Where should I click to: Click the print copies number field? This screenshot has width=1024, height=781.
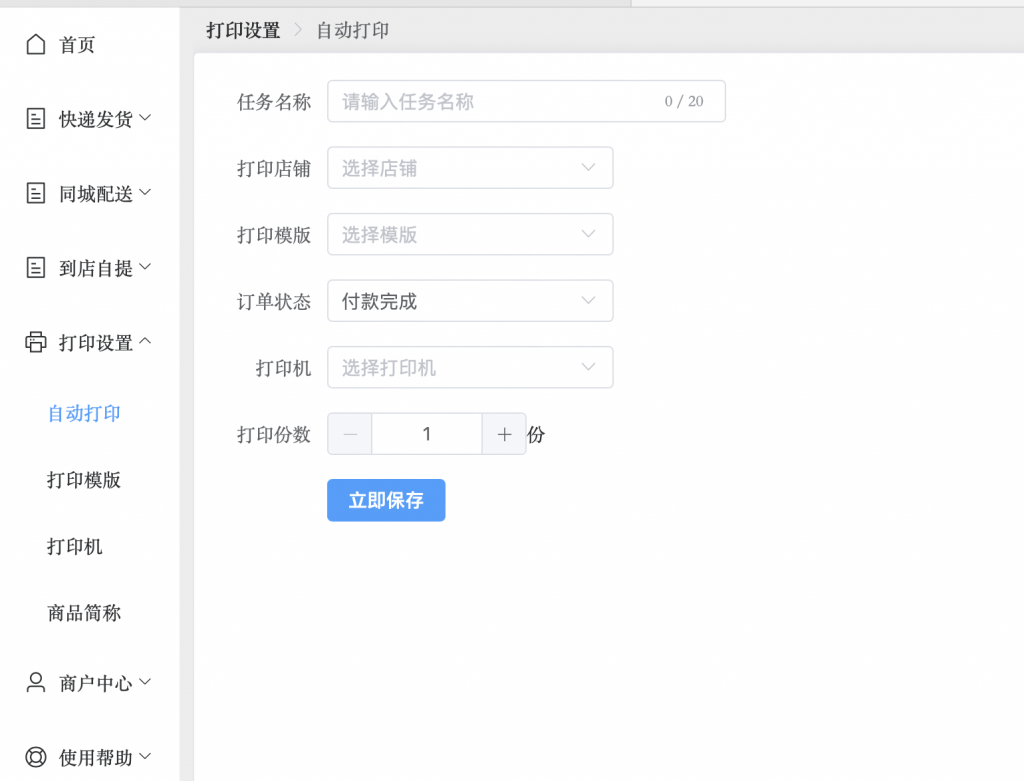click(427, 434)
